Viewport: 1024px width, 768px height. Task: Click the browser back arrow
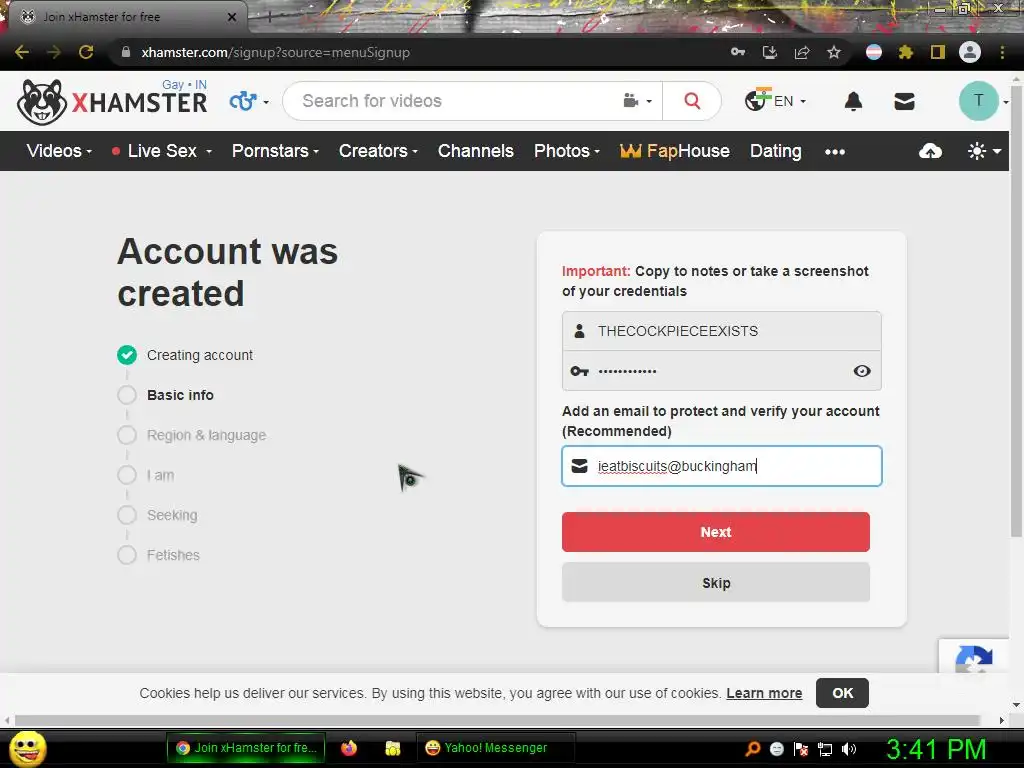coord(22,52)
